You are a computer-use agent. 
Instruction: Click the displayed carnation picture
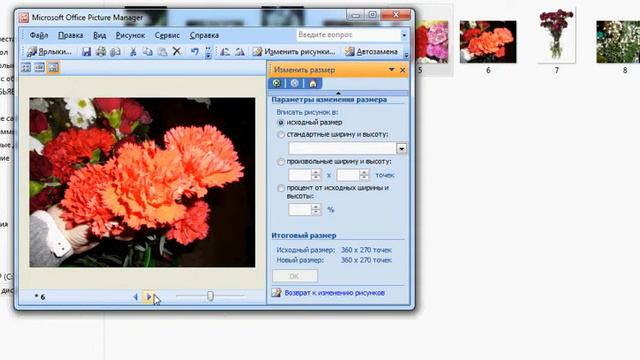142,182
